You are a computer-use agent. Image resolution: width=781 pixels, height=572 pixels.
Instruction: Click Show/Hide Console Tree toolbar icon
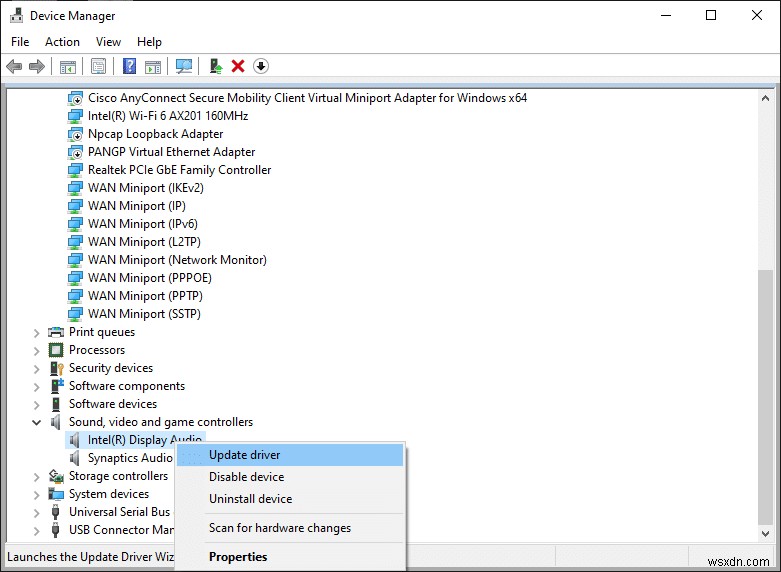pyautogui.click(x=68, y=66)
